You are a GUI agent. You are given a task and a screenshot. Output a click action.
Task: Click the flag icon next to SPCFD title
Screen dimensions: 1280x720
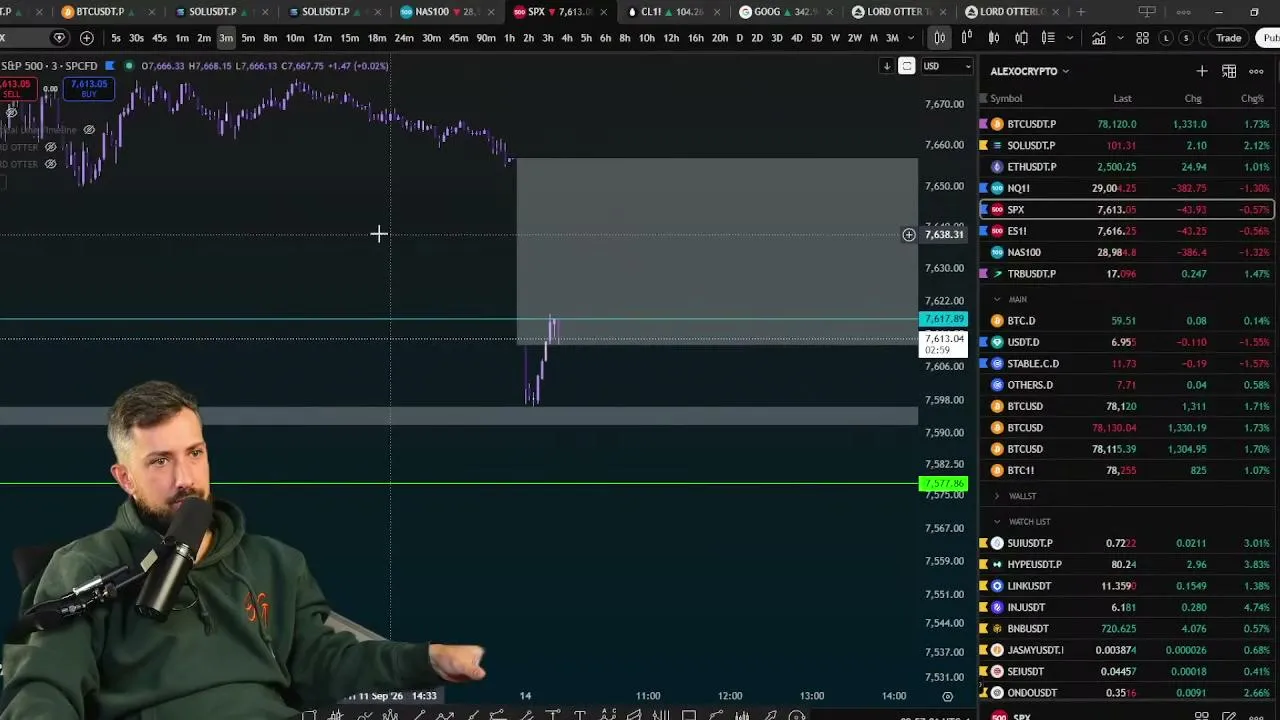pos(110,66)
